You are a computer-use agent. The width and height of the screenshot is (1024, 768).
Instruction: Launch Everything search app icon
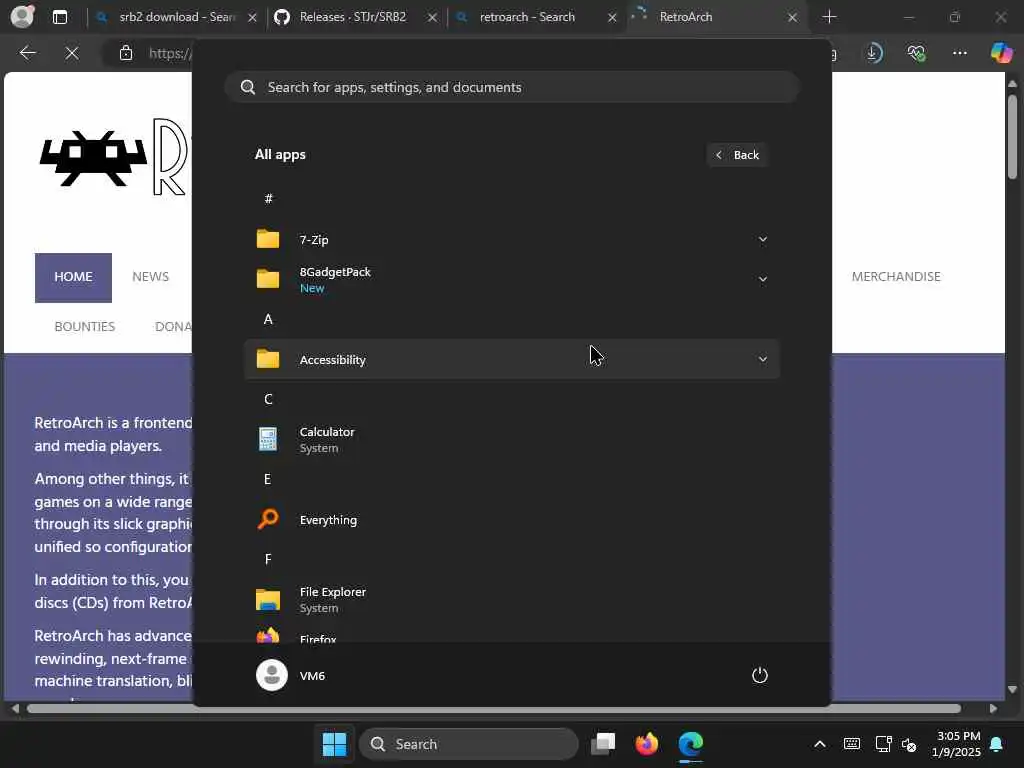click(x=268, y=519)
